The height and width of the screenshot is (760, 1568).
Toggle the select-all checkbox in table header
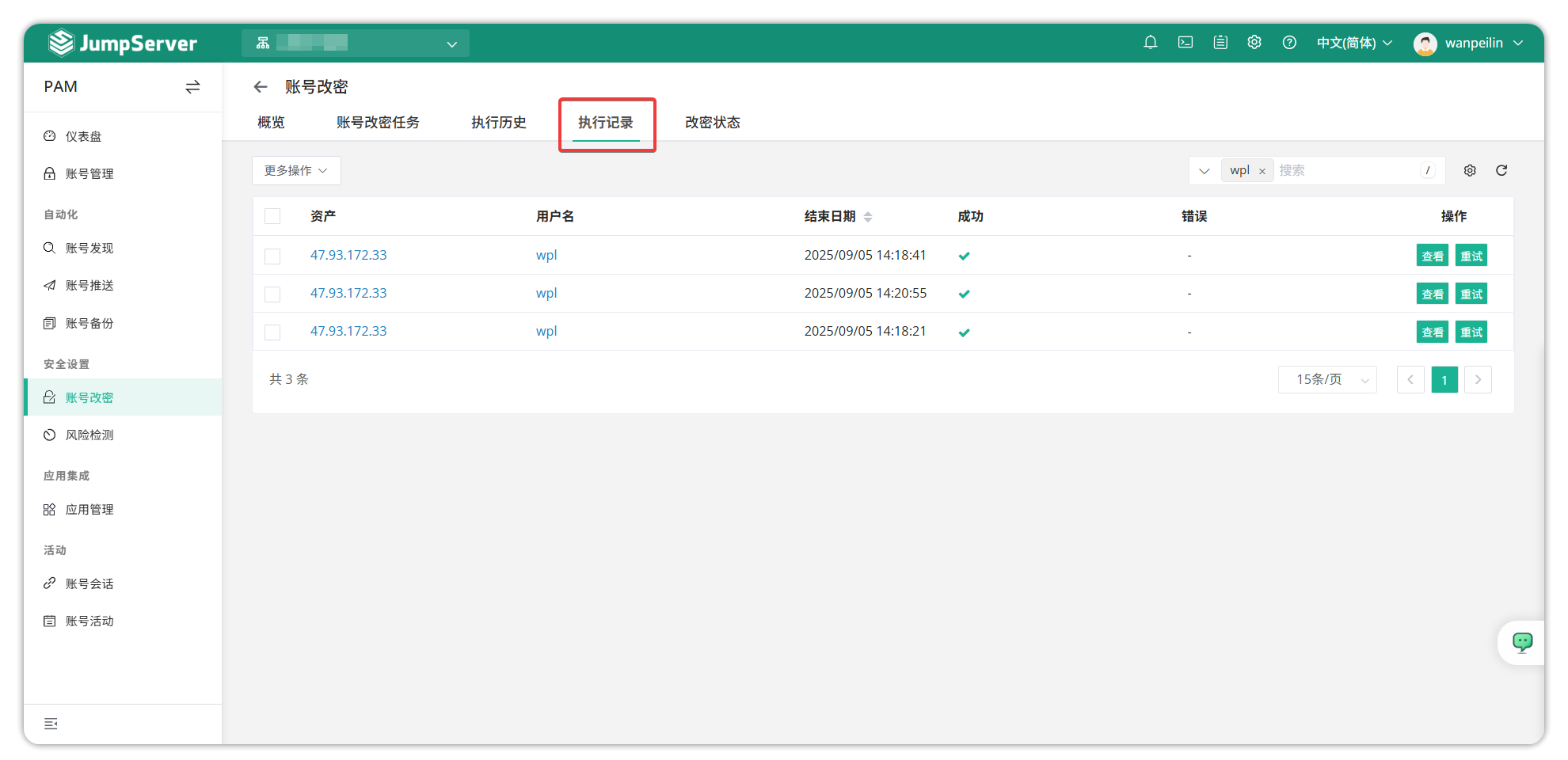272,216
